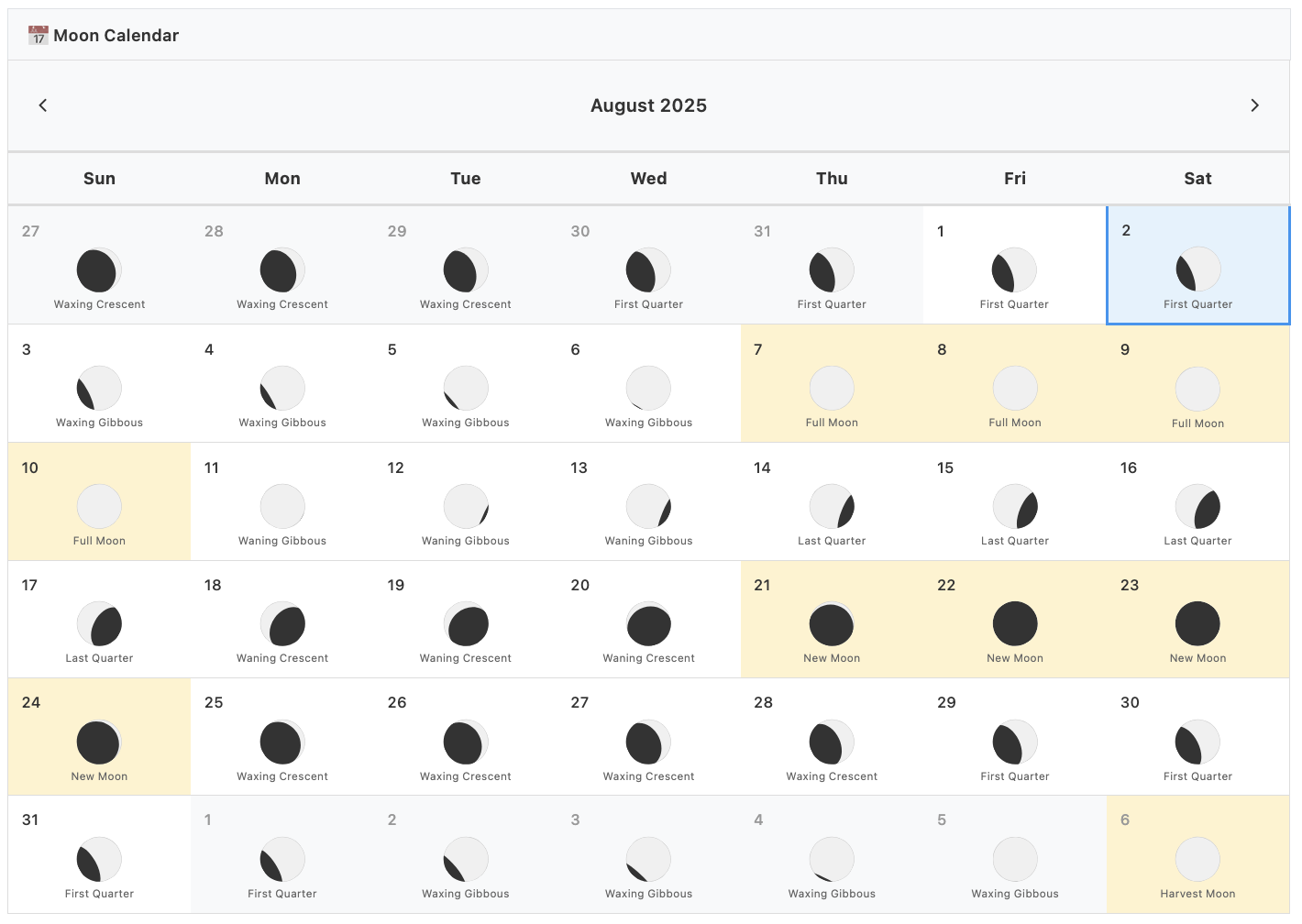Click the Harvest Moon icon on September 6

point(1197,859)
